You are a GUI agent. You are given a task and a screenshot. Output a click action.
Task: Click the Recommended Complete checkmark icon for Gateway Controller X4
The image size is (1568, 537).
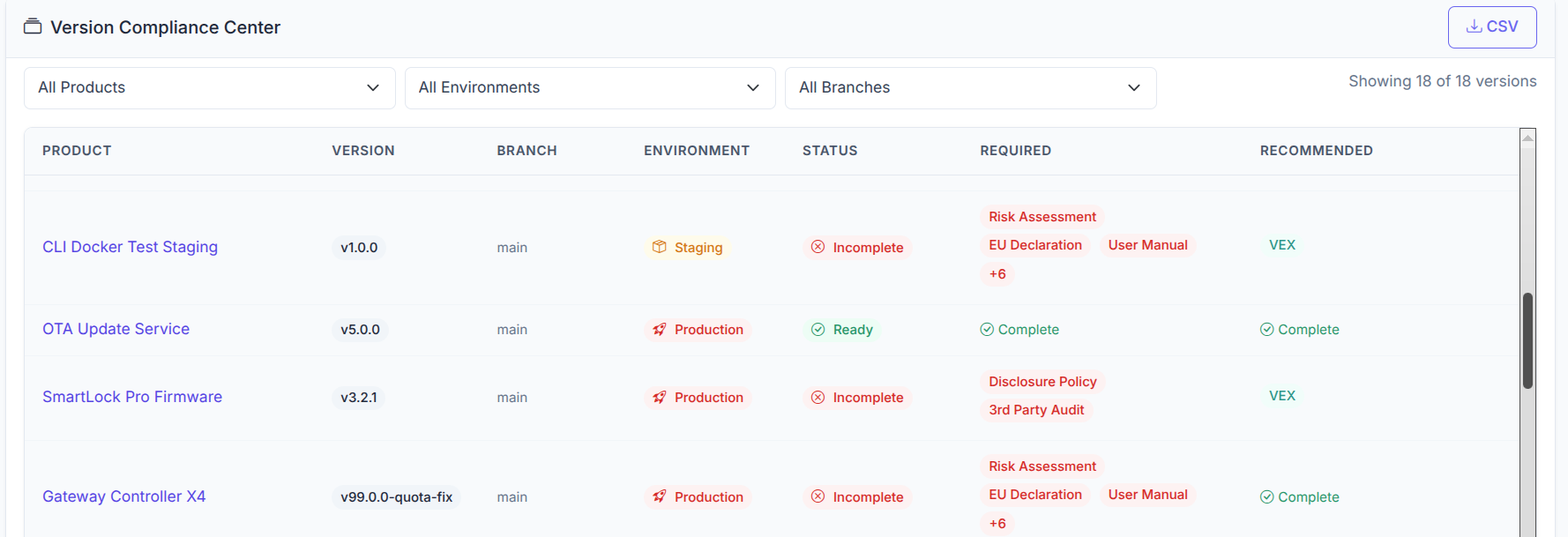point(1267,496)
